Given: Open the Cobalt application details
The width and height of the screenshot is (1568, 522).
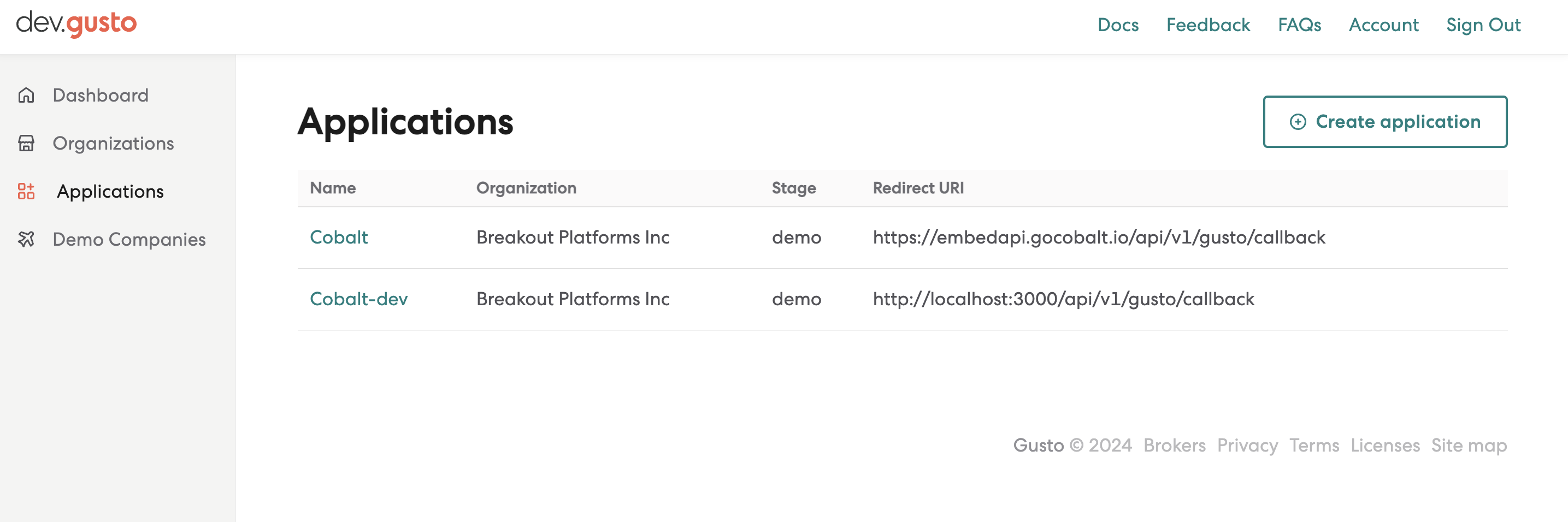Looking at the screenshot, I should 339,238.
